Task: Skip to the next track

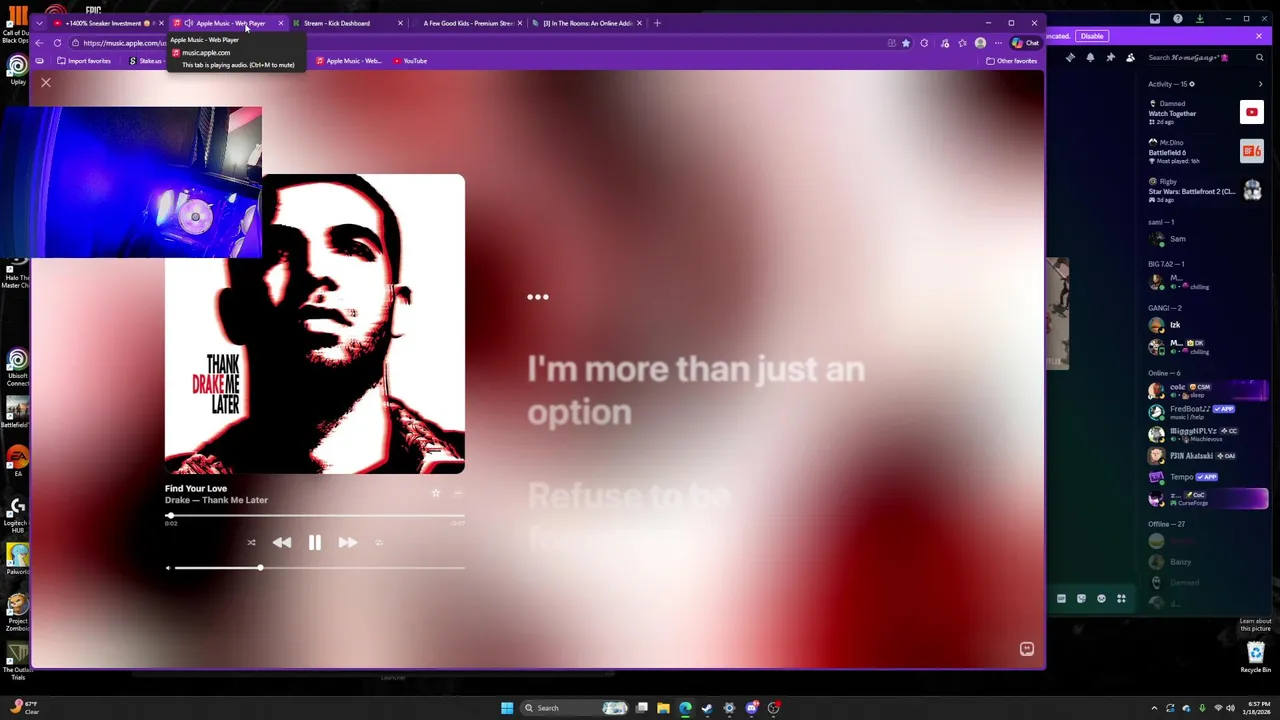Action: [x=347, y=542]
